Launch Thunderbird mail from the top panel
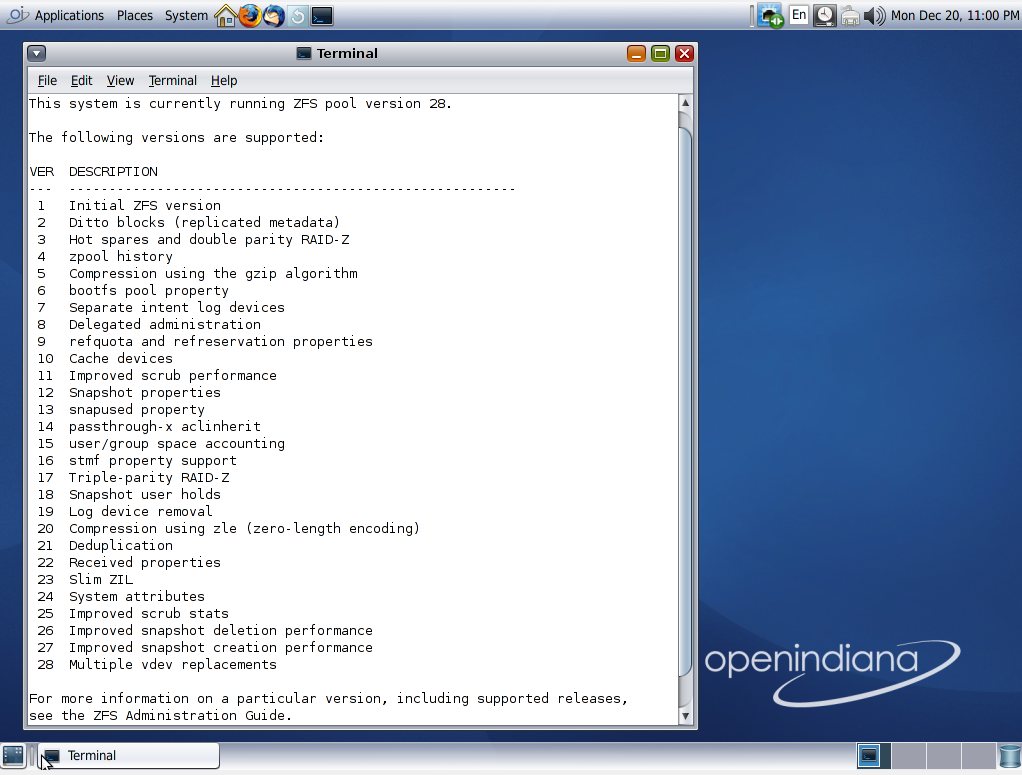Screen dimensions: 1022x775 point(274,16)
